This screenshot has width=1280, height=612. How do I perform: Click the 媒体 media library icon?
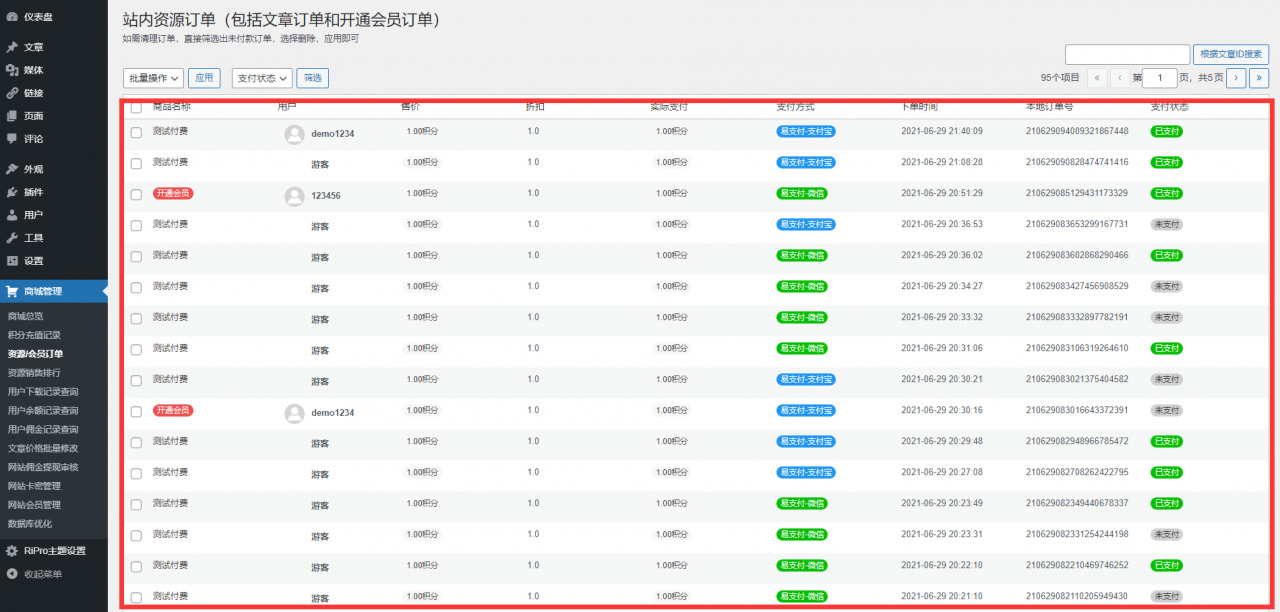[11, 70]
